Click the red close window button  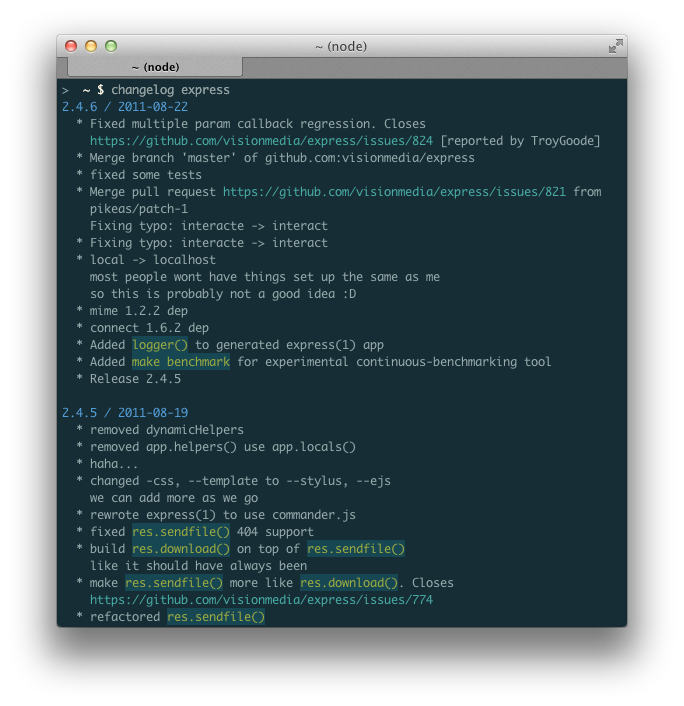[x=71, y=46]
